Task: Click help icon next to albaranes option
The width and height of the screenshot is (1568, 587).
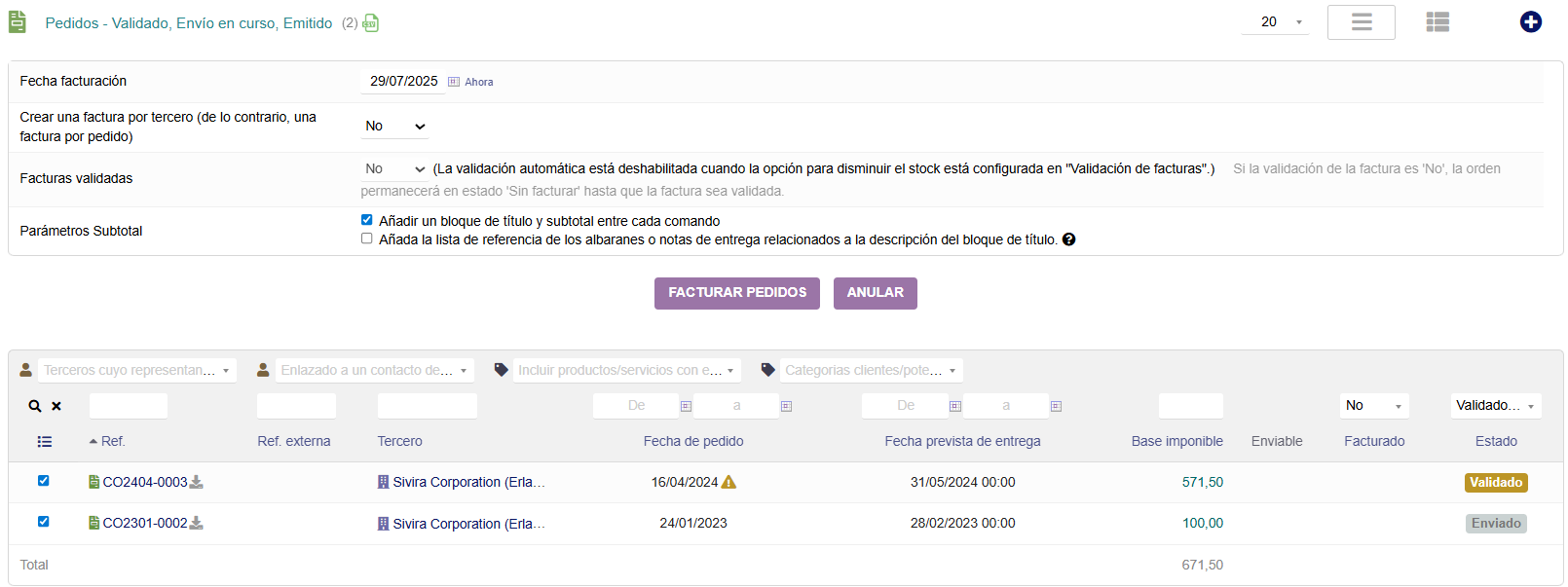Action: [x=1068, y=239]
